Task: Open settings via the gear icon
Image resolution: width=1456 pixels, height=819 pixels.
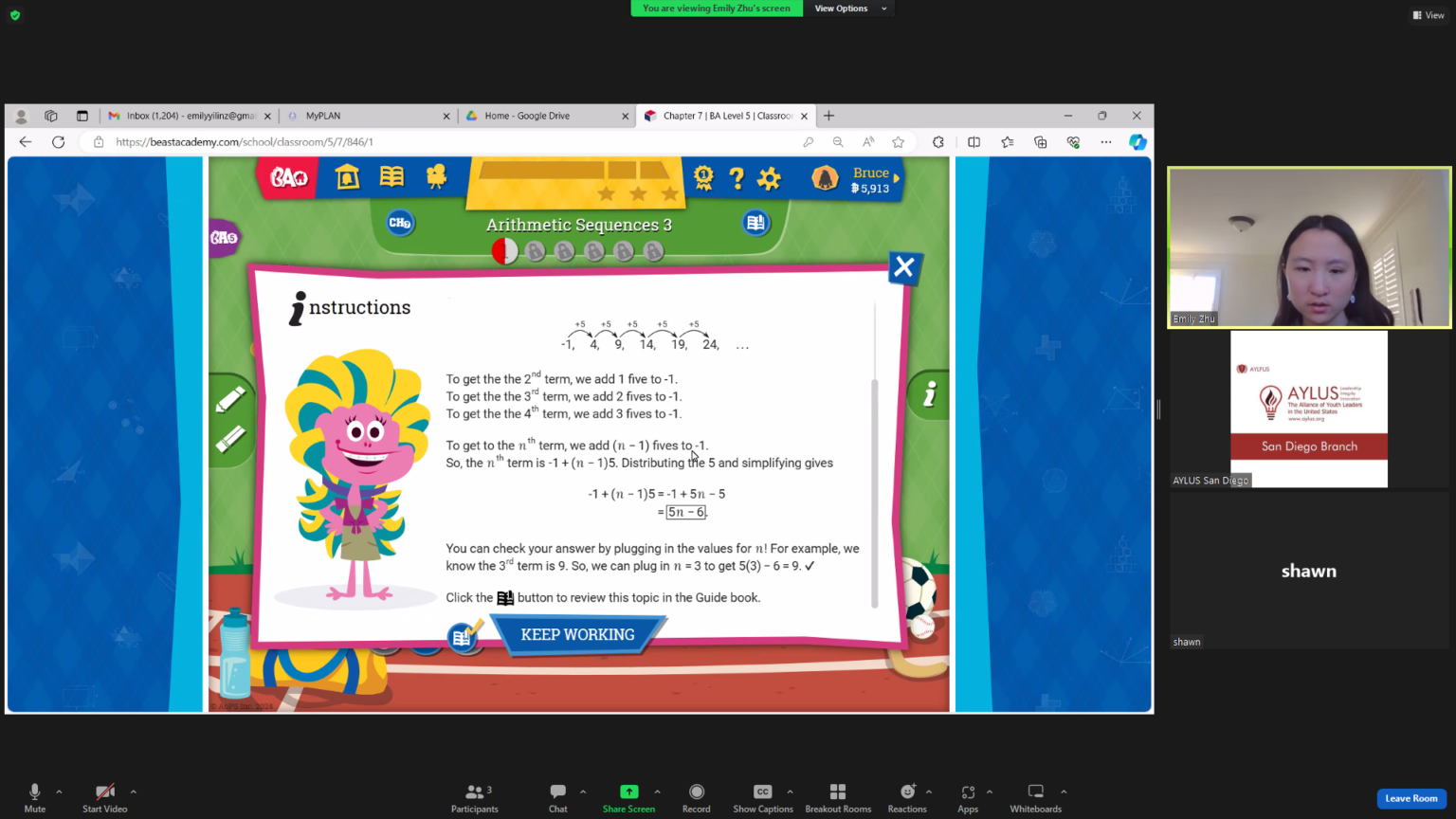Action: coord(769,177)
